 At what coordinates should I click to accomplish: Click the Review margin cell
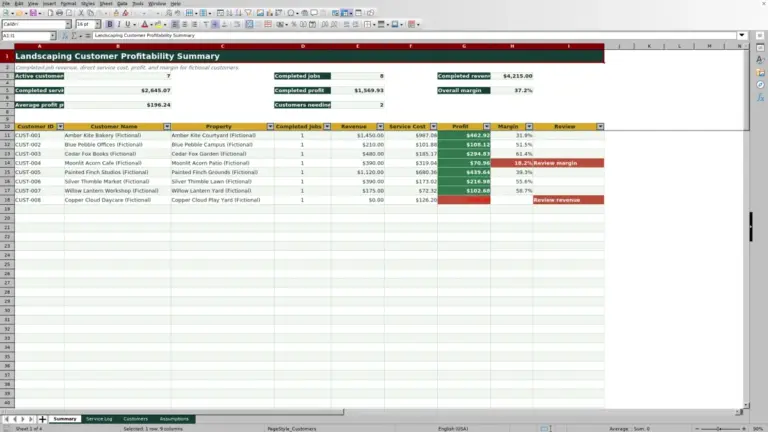568,163
